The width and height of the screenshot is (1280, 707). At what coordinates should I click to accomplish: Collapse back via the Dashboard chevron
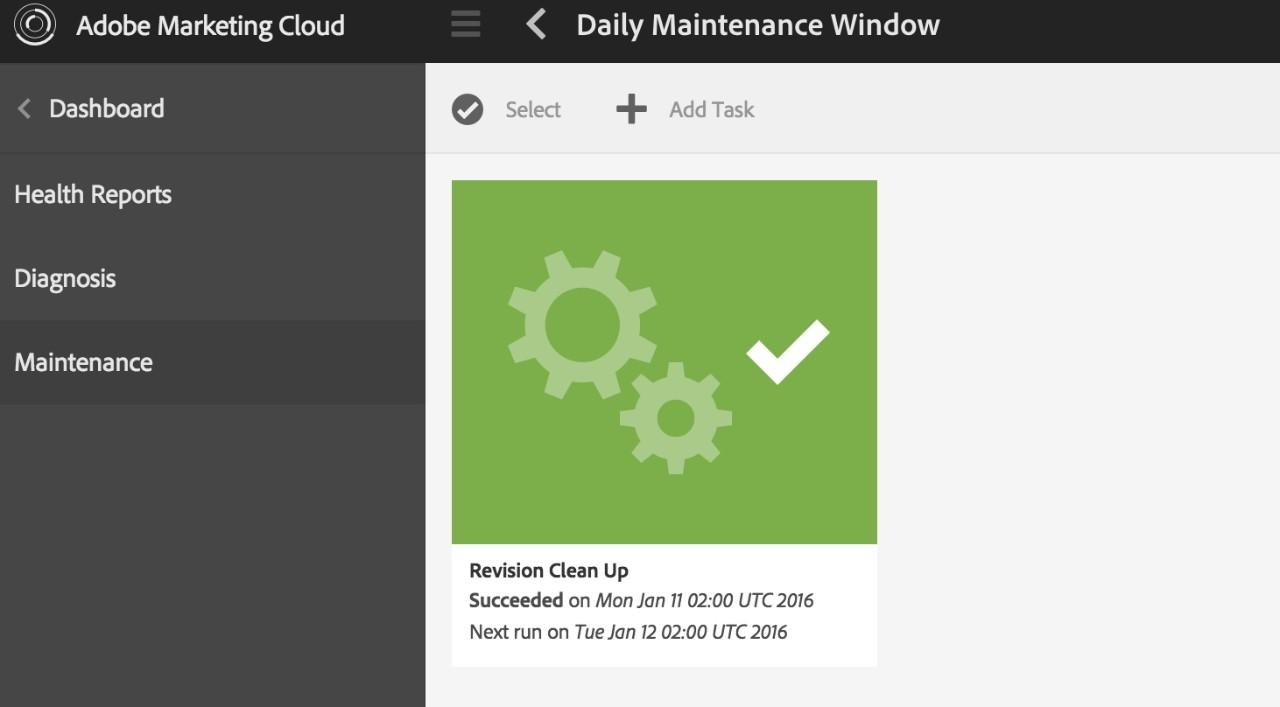coord(24,109)
